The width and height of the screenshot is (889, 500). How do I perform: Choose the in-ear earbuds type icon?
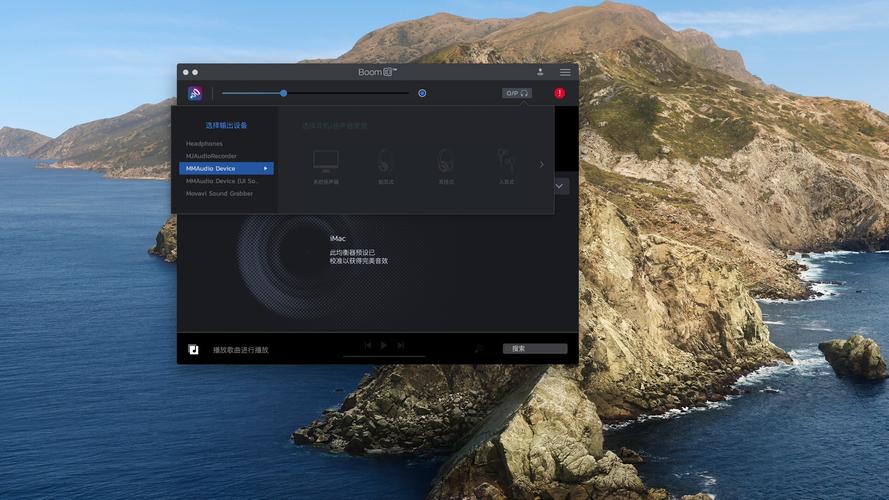click(506, 162)
